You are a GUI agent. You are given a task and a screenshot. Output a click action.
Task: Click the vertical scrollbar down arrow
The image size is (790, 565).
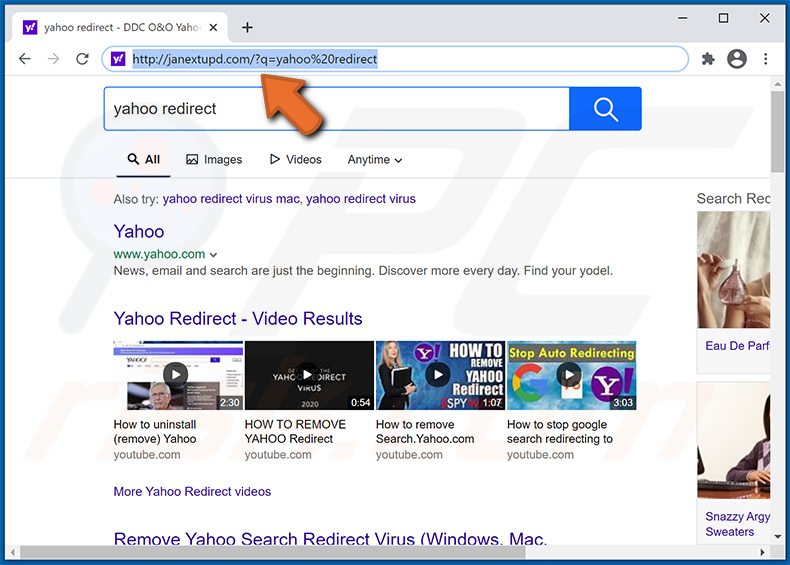point(777,537)
